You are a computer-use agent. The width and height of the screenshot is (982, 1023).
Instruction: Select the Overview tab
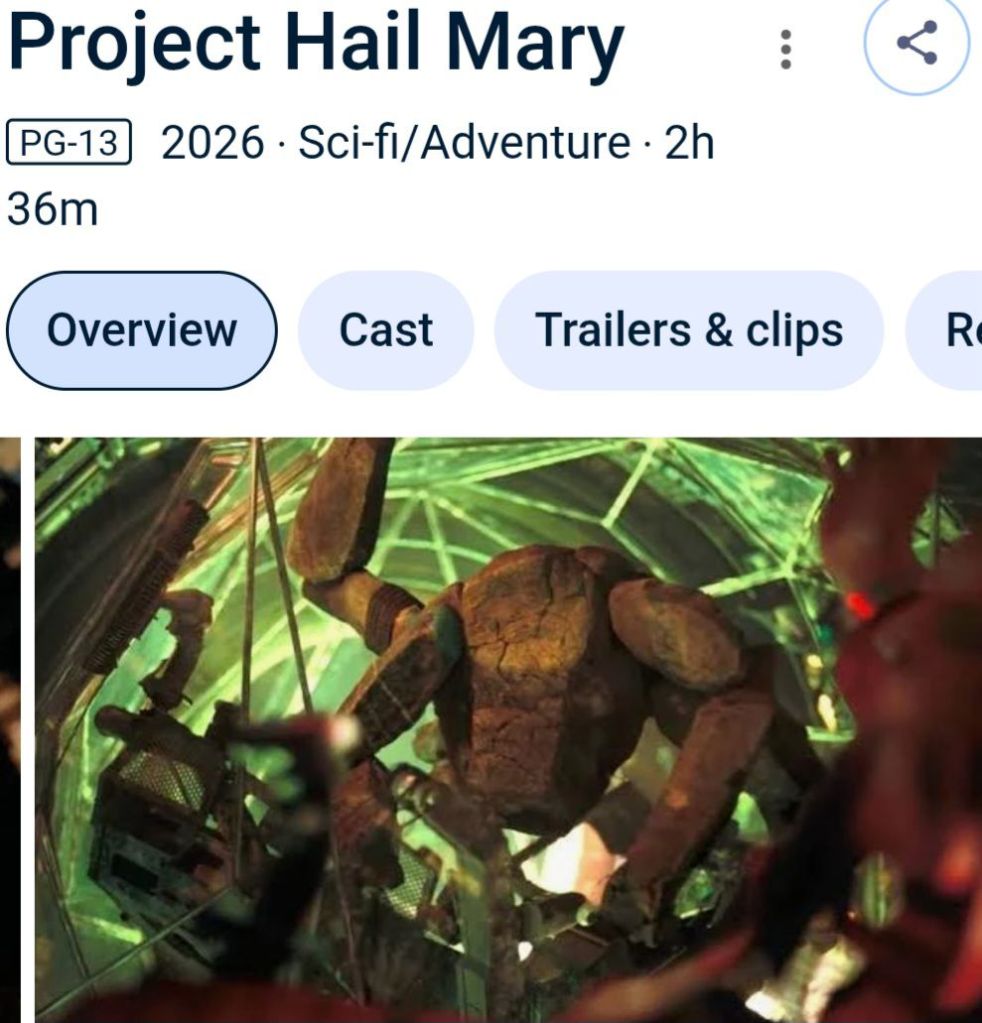[x=142, y=330]
